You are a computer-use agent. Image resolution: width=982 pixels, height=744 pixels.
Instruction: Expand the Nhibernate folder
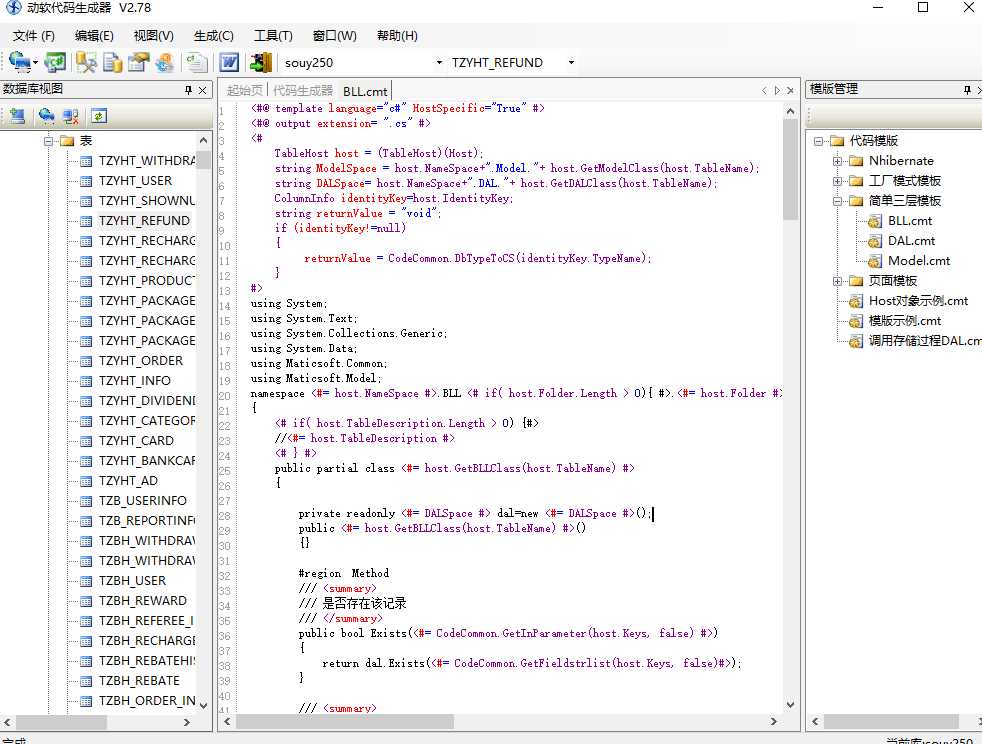[837, 161]
